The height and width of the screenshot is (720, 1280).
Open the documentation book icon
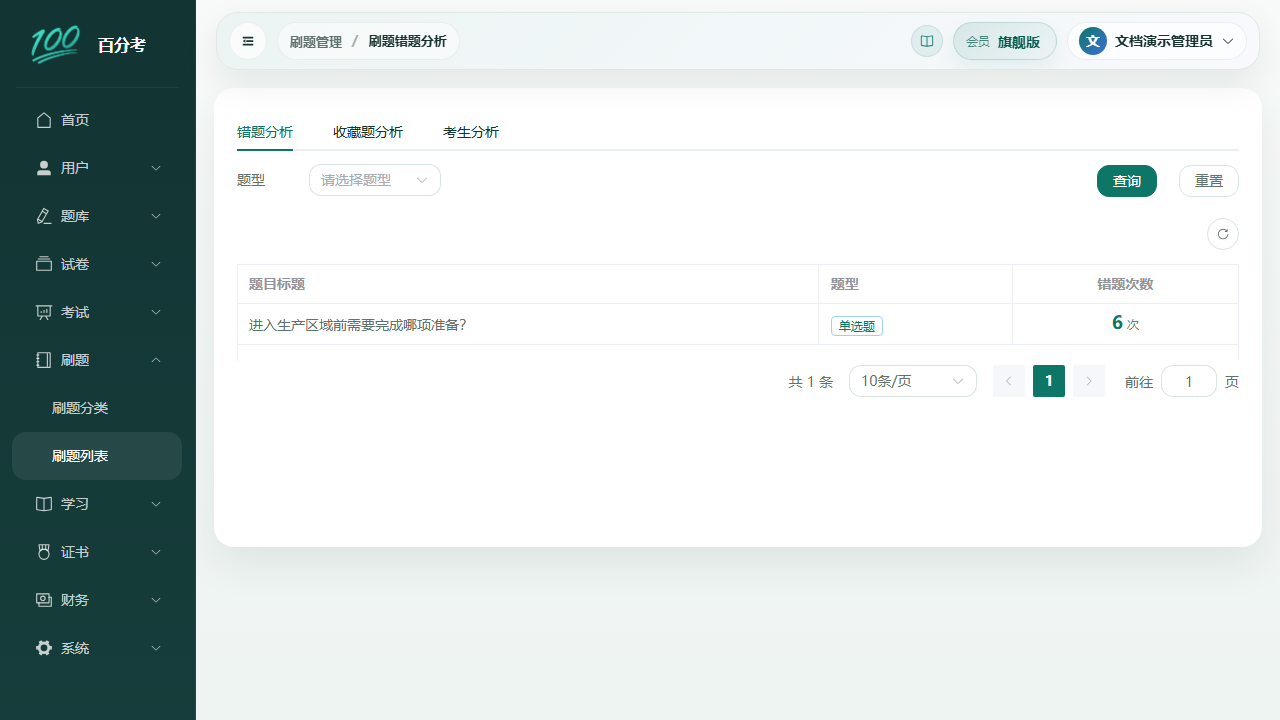927,41
